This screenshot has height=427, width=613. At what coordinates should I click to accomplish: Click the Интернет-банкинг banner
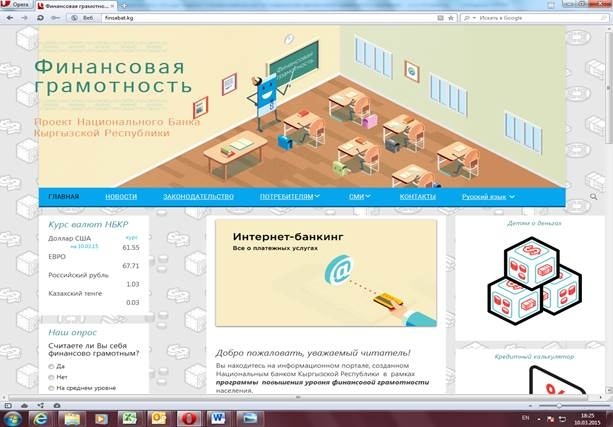pyautogui.click(x=326, y=273)
